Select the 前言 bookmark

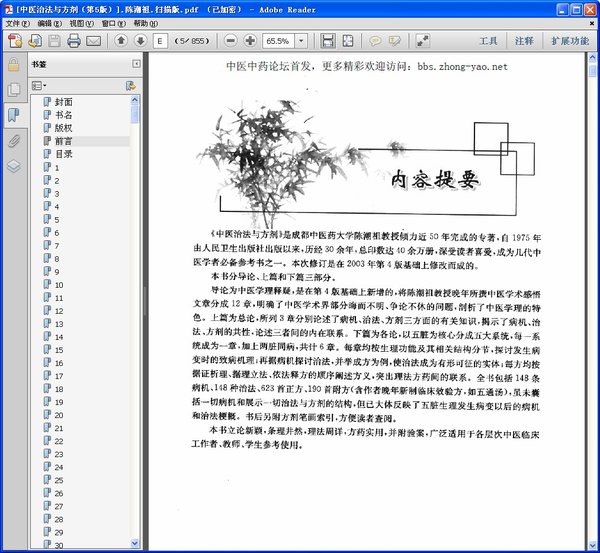coord(63,141)
